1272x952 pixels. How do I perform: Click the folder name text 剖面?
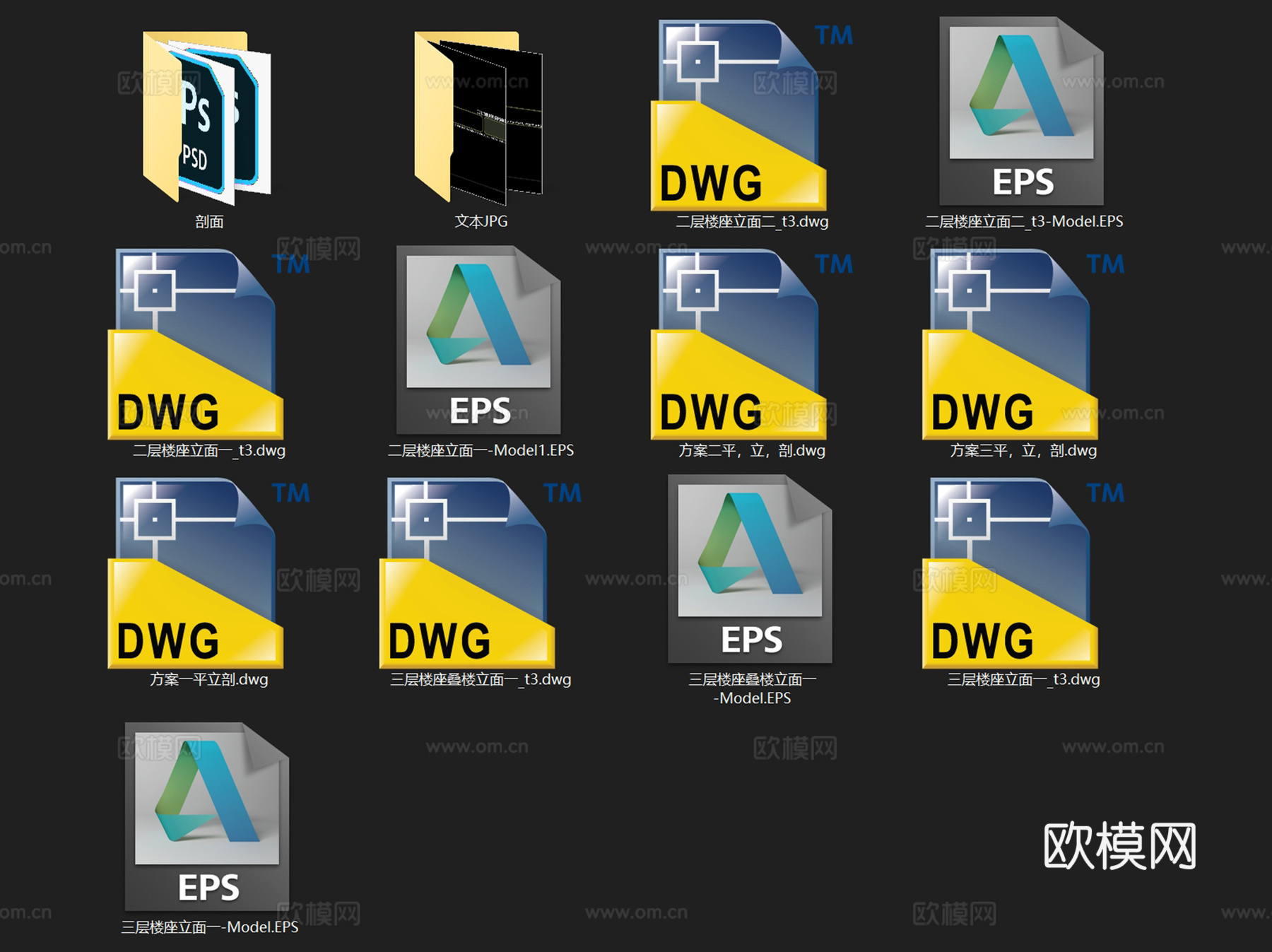(209, 222)
